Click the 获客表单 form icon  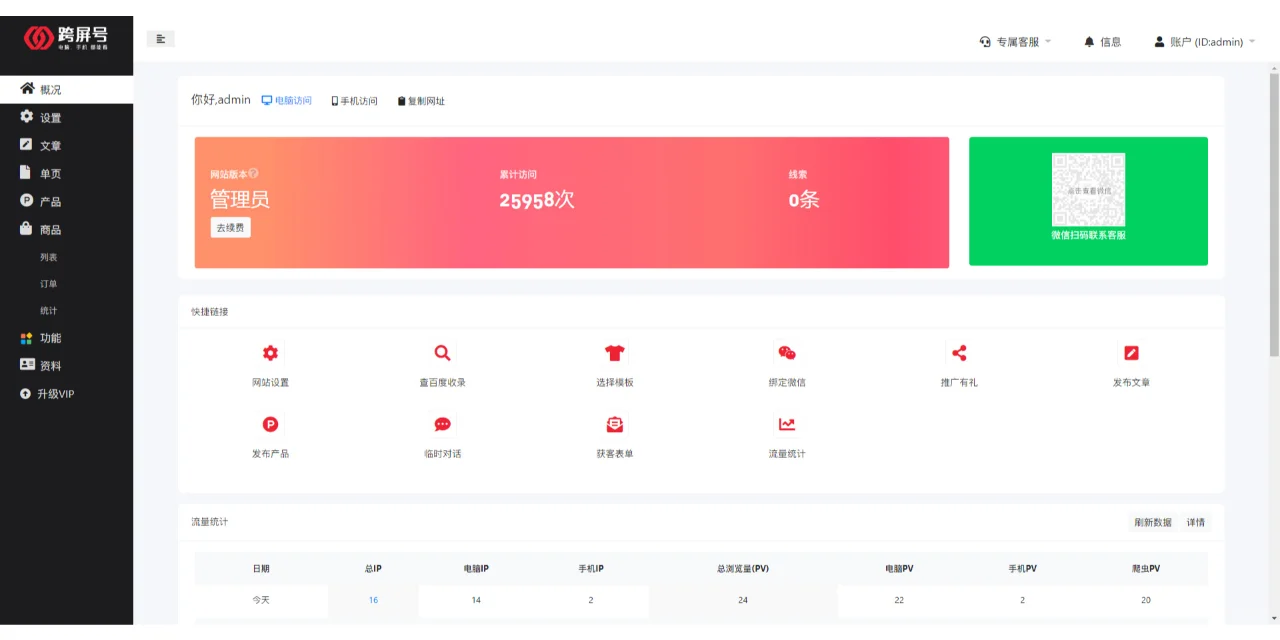pyautogui.click(x=614, y=424)
